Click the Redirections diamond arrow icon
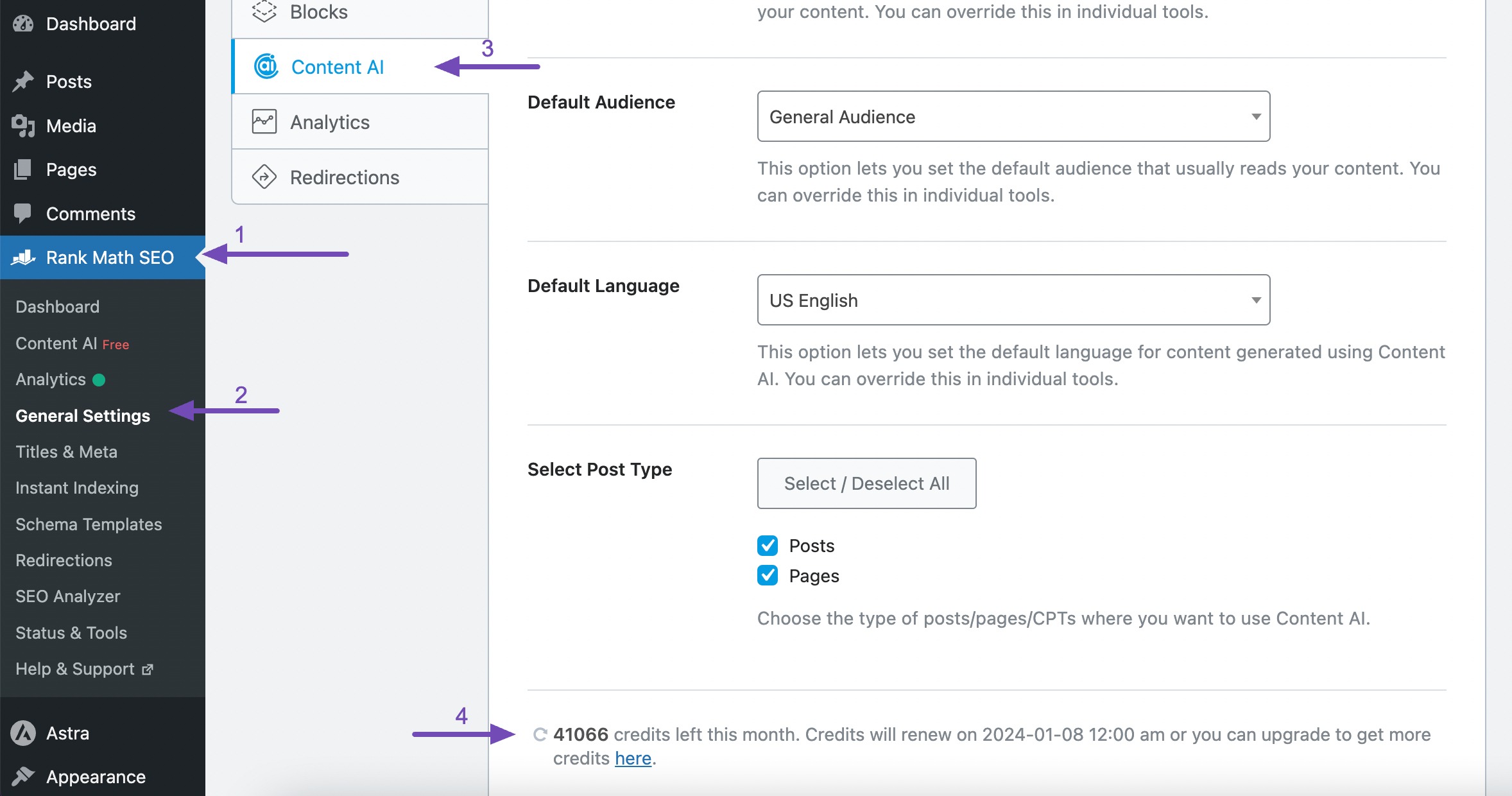1512x796 pixels. point(264,177)
